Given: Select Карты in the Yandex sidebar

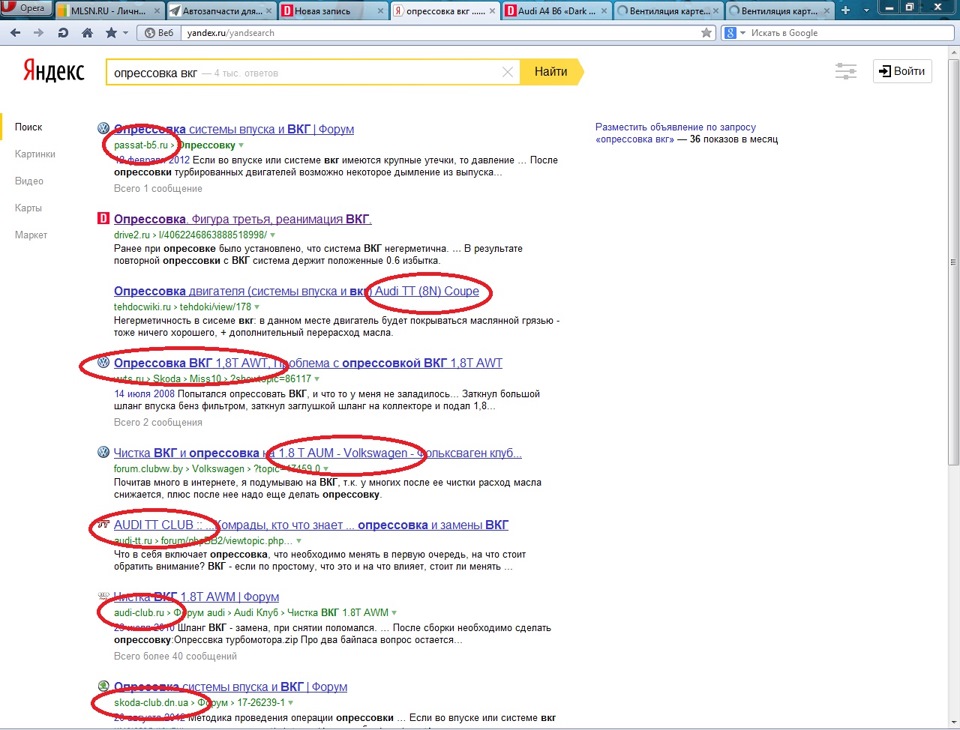Looking at the screenshot, I should pos(28,208).
